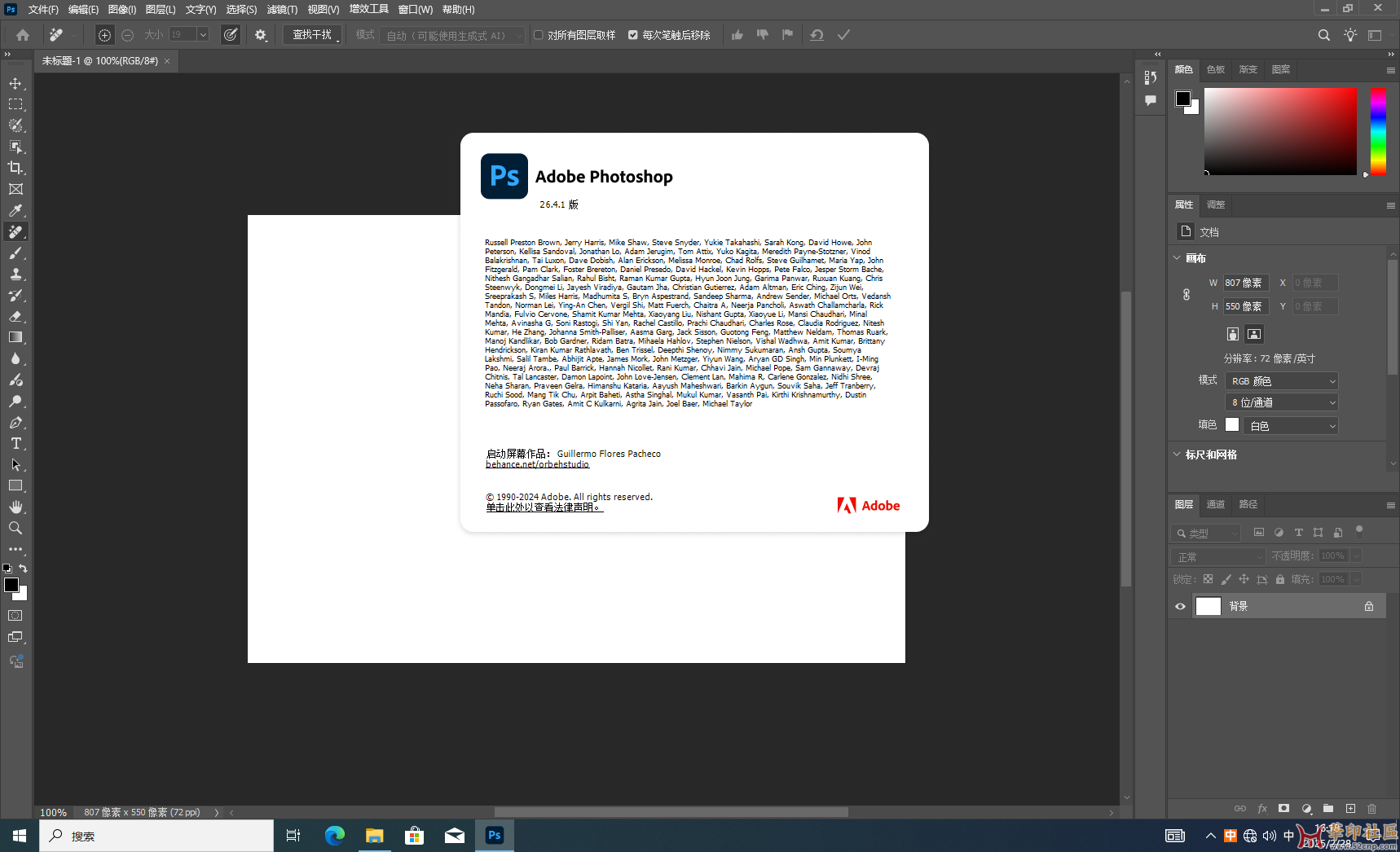
Task: Select the Move tool
Action: coord(15,83)
